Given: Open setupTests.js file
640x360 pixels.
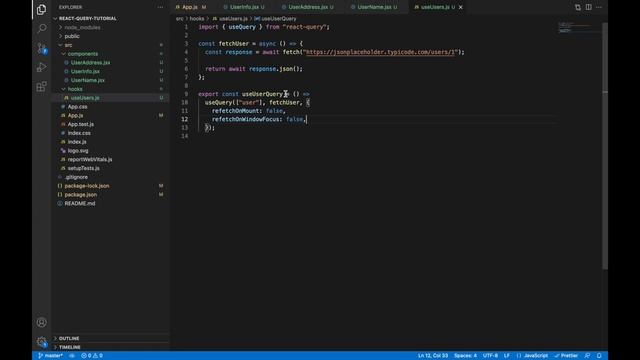Looking at the screenshot, I should 83,168.
